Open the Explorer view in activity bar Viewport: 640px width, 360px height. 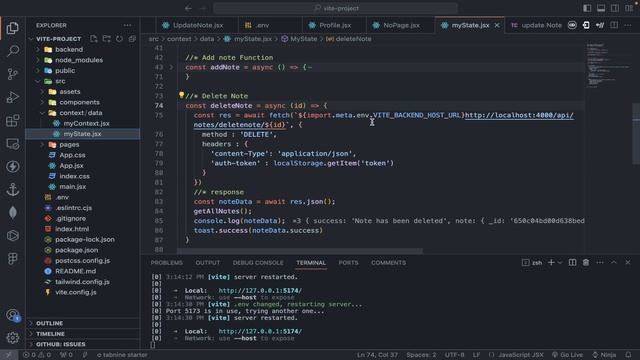coord(13,28)
